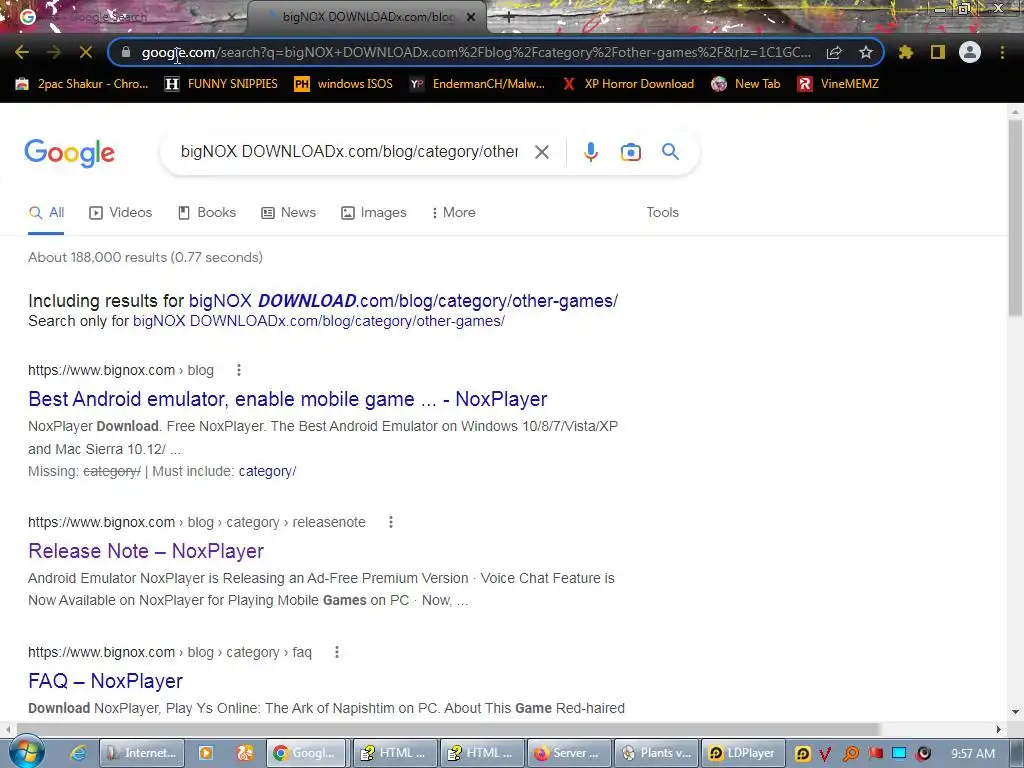Share this page from the address bar
Screen dimensions: 1024x768
click(834, 52)
